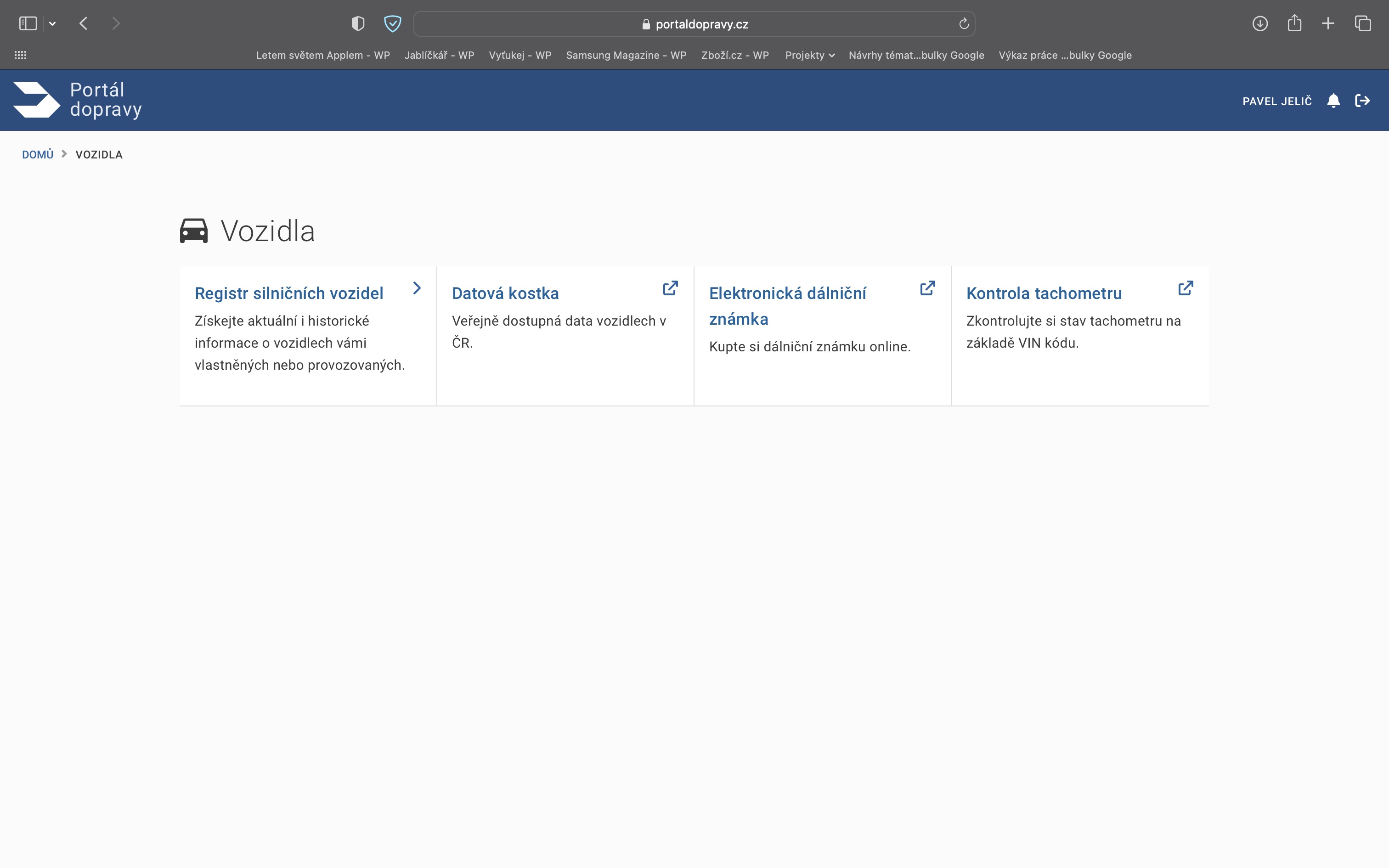This screenshot has height=868, width=1389.
Task: Click the notification bell icon
Action: tap(1333, 101)
